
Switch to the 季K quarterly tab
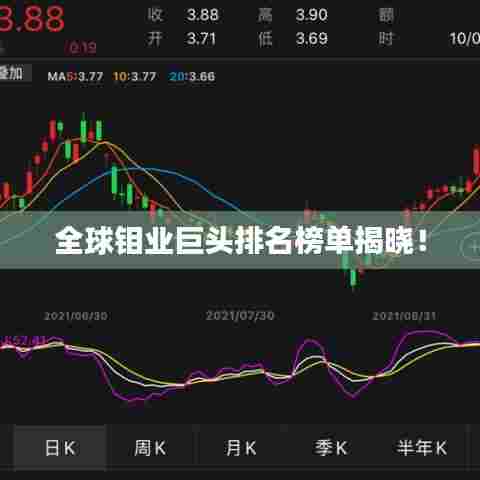coord(331,448)
